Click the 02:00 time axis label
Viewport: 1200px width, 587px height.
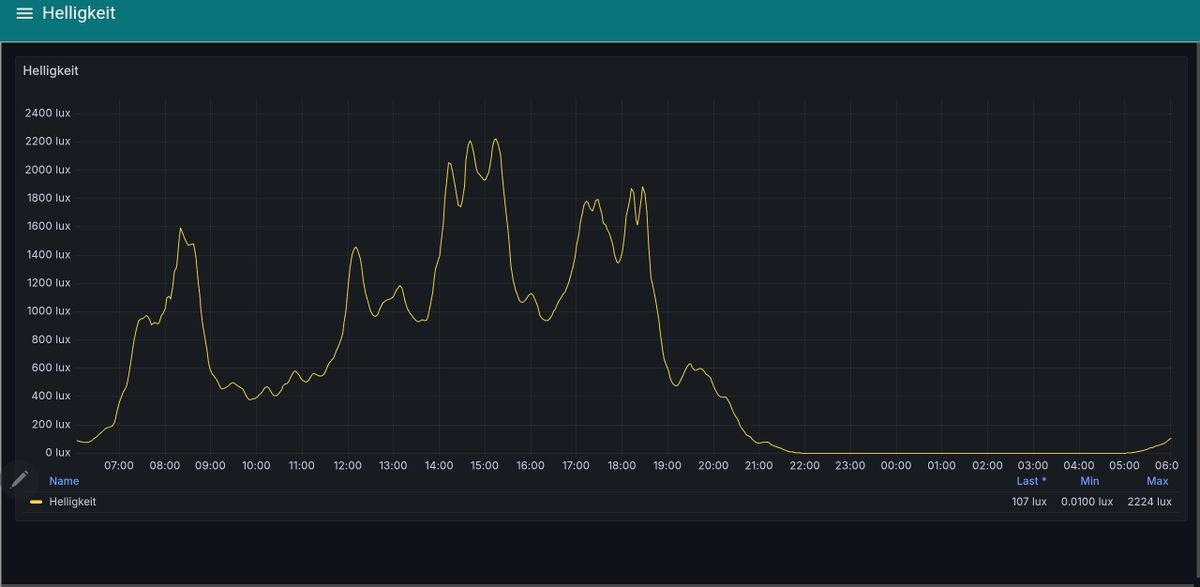[987, 466]
